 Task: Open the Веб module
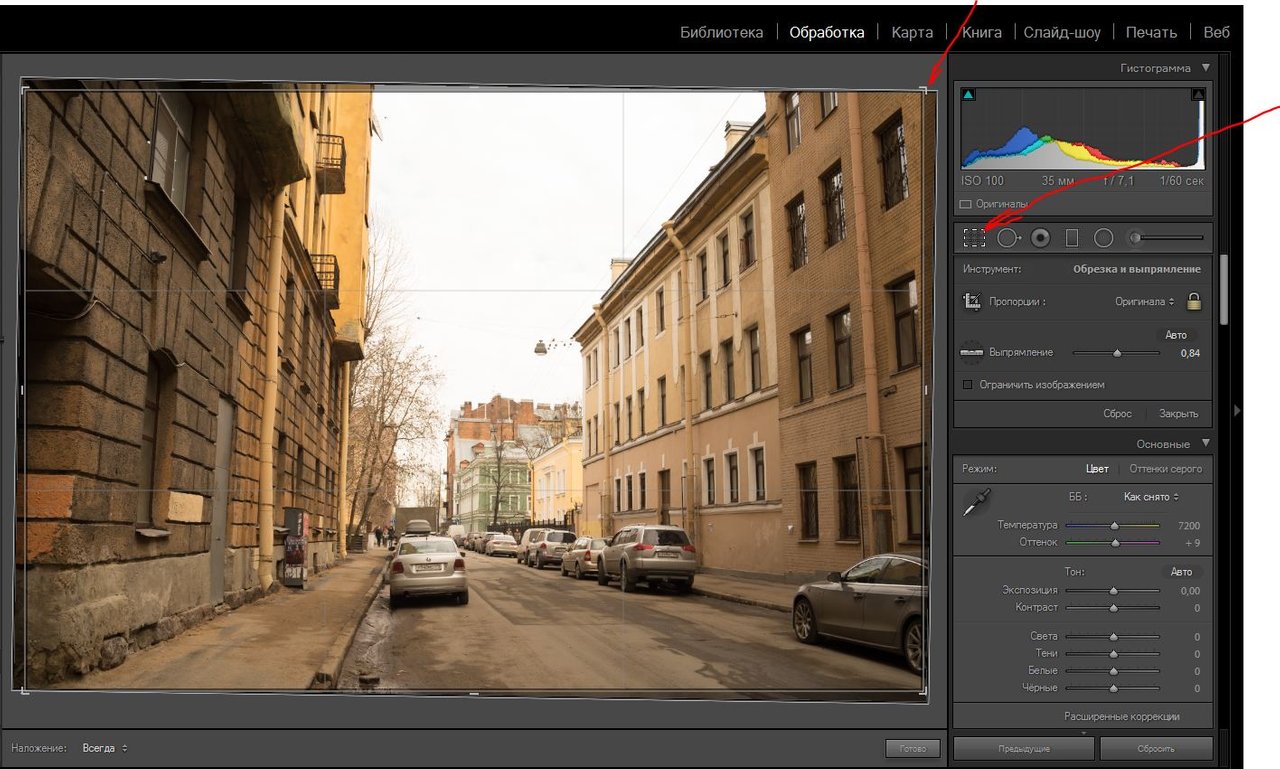(1216, 32)
